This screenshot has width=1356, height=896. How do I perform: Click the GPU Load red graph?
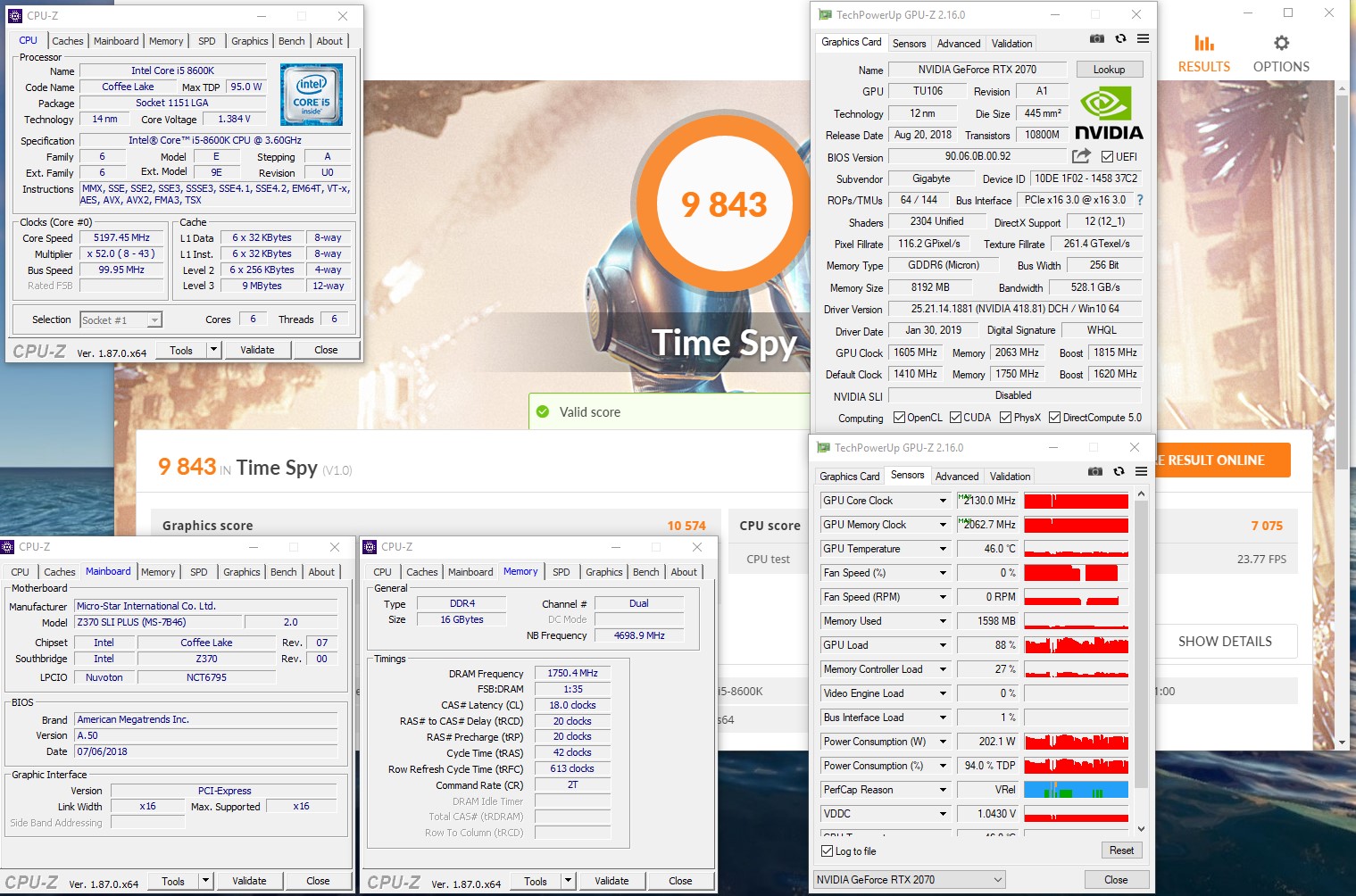pos(1076,645)
